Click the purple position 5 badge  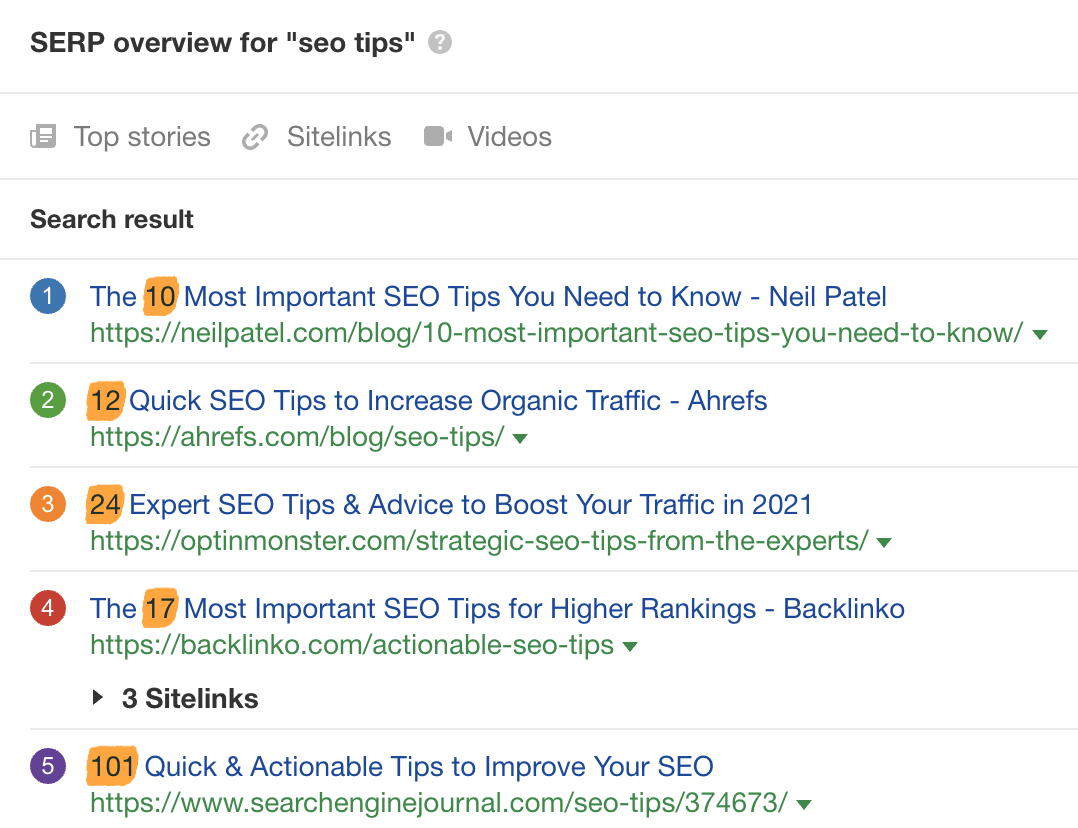point(48,767)
